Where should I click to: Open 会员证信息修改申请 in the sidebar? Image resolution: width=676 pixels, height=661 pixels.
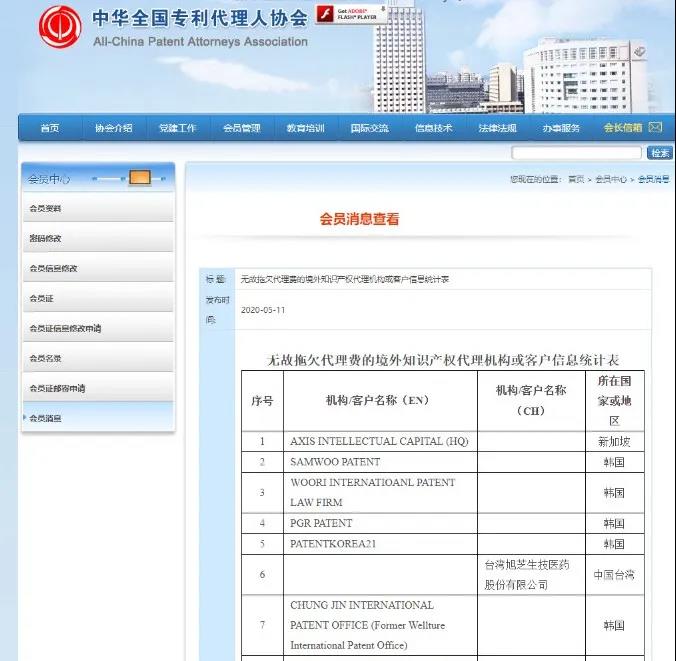point(98,328)
